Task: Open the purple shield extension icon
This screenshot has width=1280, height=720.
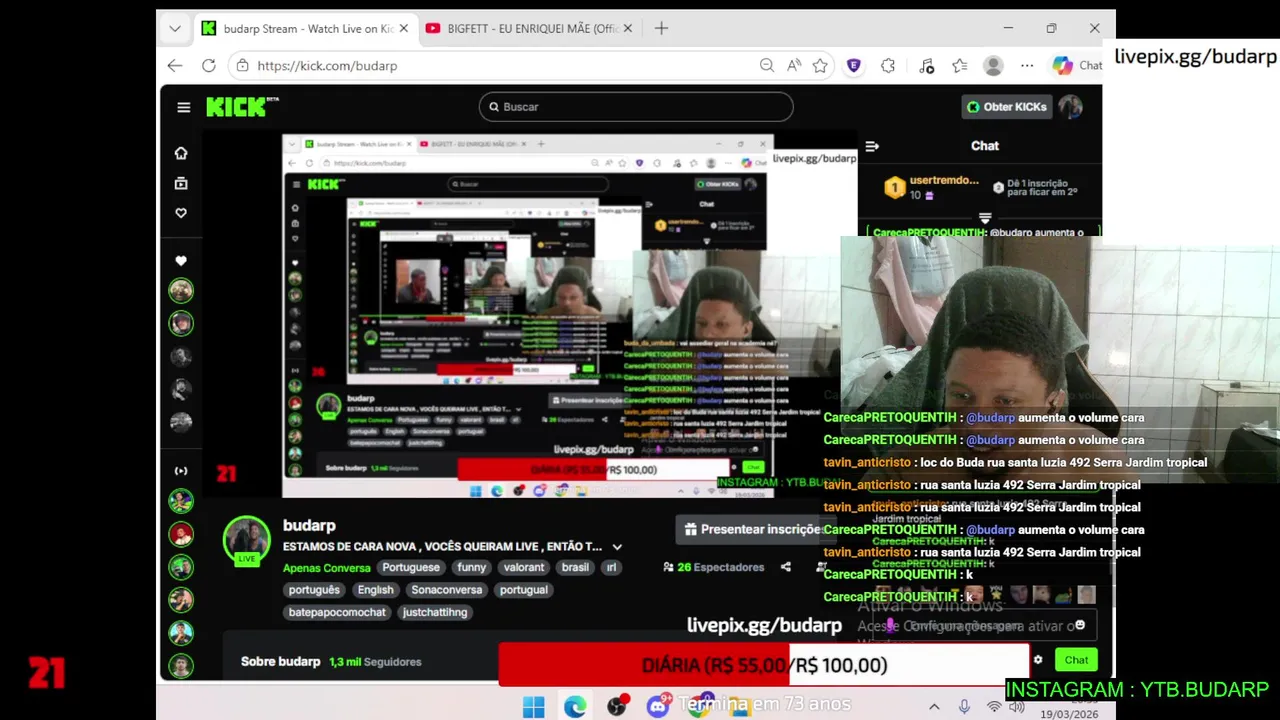Action: click(x=854, y=65)
